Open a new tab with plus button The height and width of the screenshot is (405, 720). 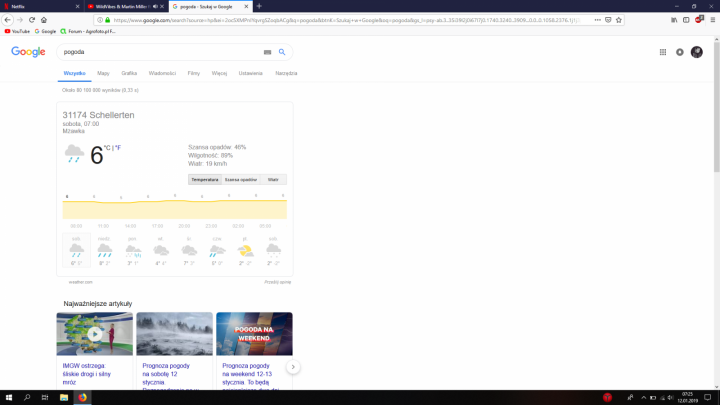pos(259,6)
